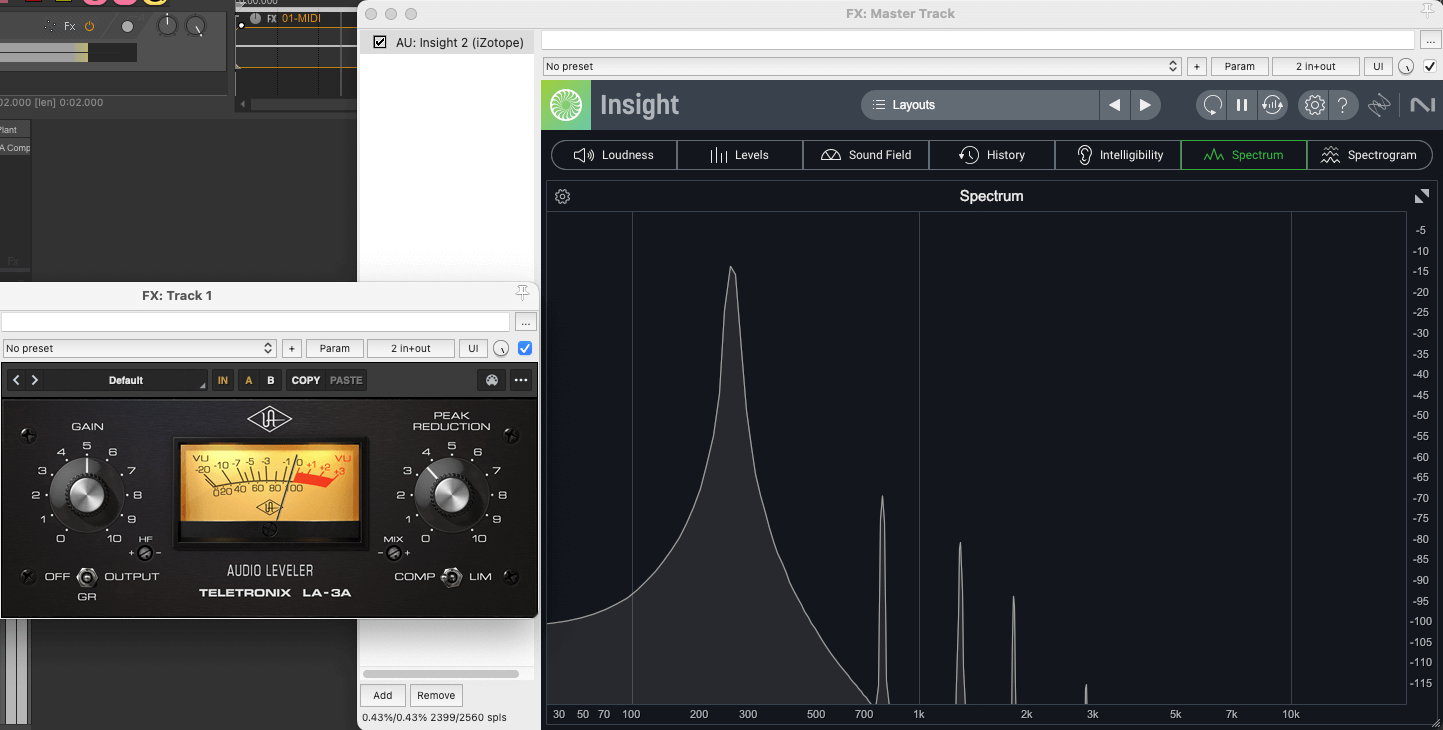Image resolution: width=1443 pixels, height=730 pixels.
Task: Click the Master Track preset comment field
Action: (977, 40)
